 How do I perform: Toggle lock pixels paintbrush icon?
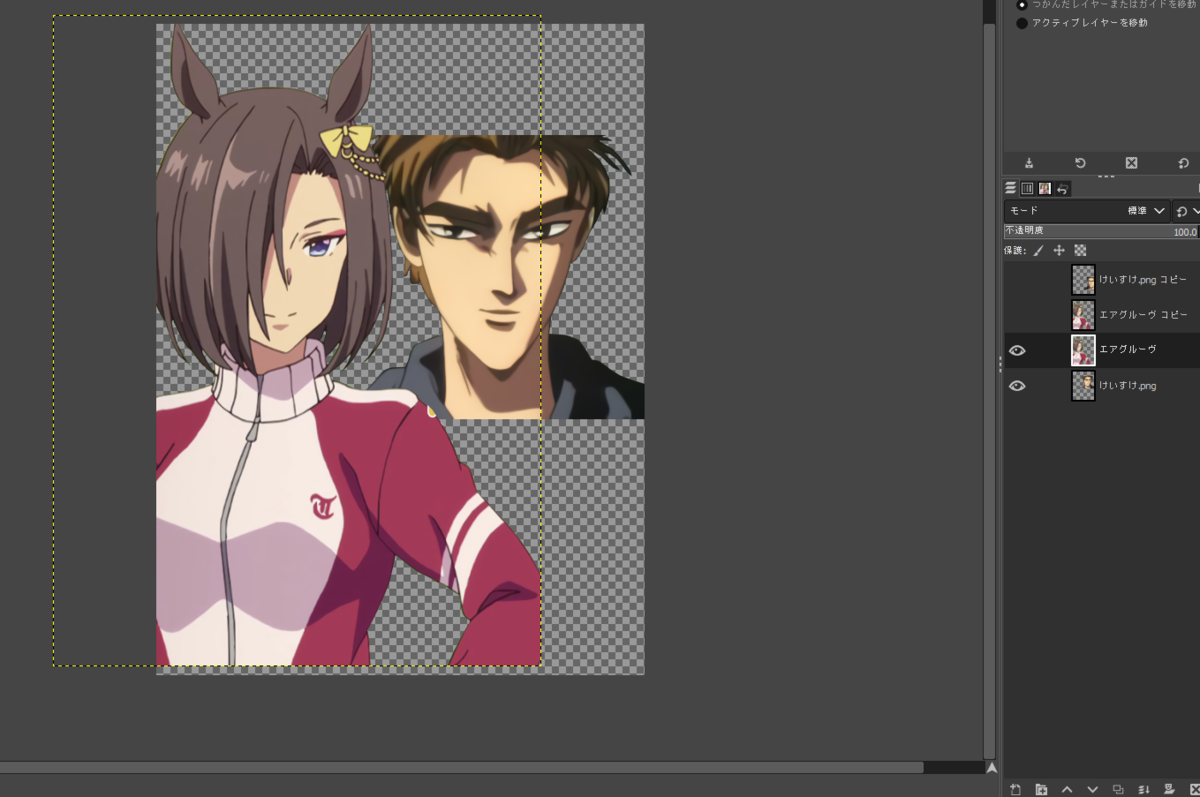click(x=1039, y=250)
